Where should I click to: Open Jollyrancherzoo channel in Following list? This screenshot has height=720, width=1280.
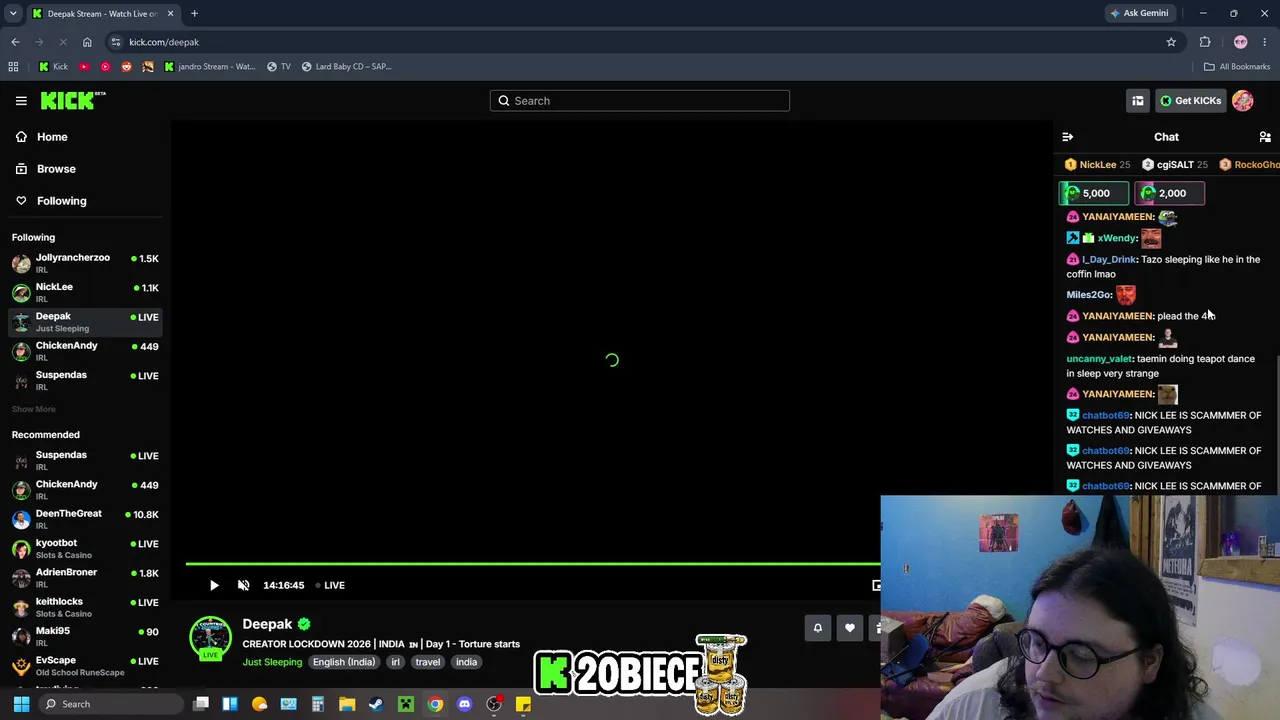[85, 264]
